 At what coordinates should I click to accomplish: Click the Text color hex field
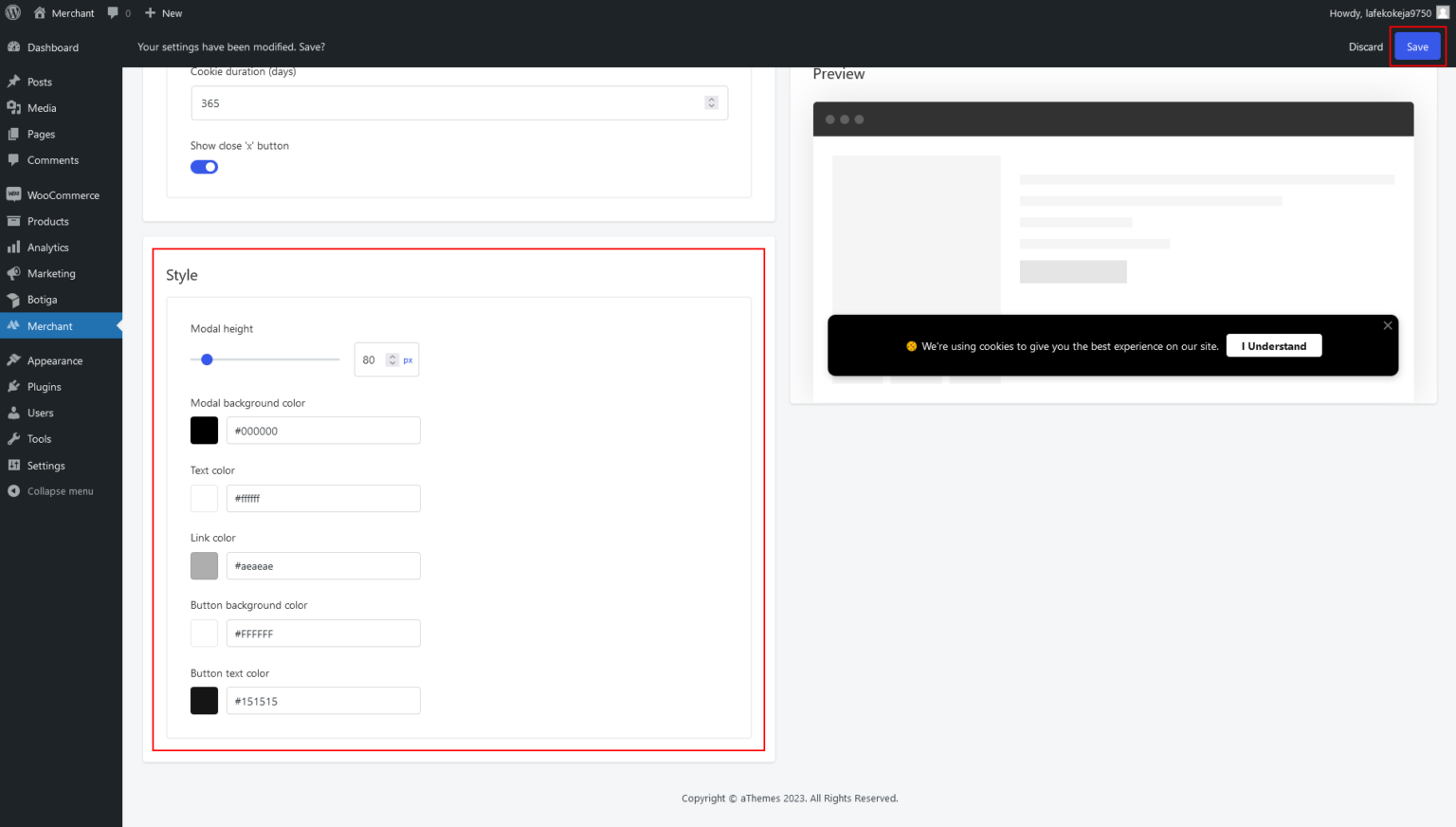tap(323, 498)
